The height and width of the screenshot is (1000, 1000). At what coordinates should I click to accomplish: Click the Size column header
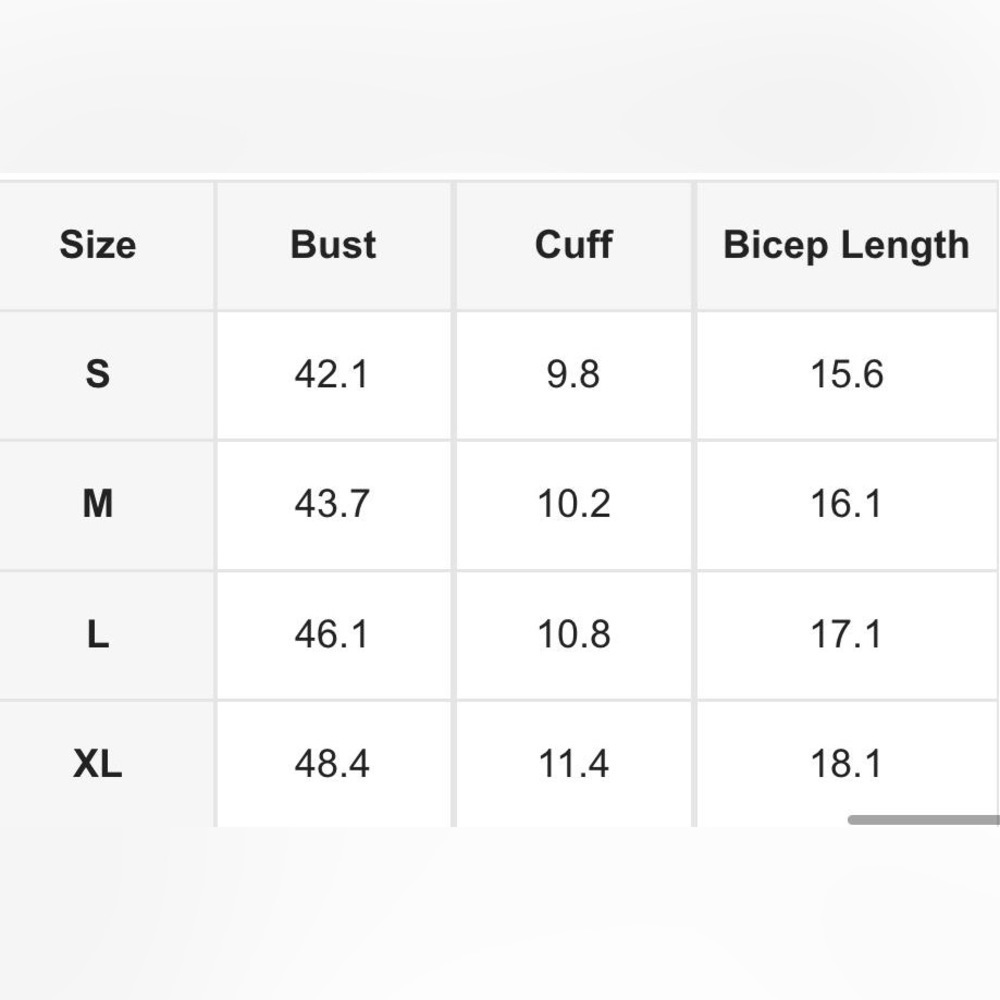97,245
